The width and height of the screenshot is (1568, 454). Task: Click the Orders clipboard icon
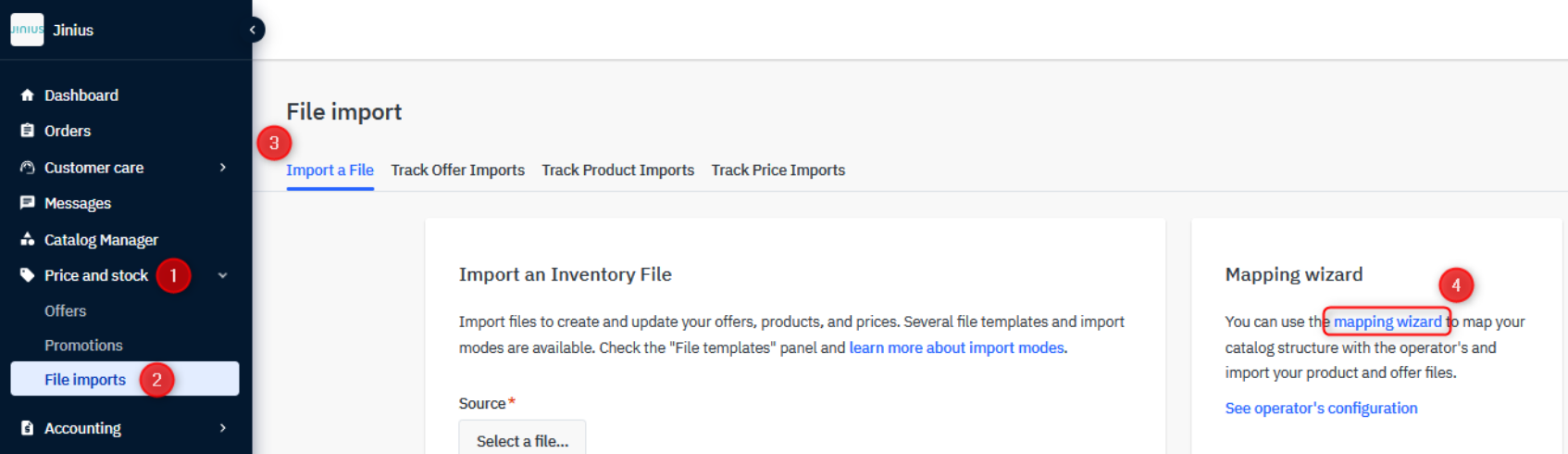point(27,131)
